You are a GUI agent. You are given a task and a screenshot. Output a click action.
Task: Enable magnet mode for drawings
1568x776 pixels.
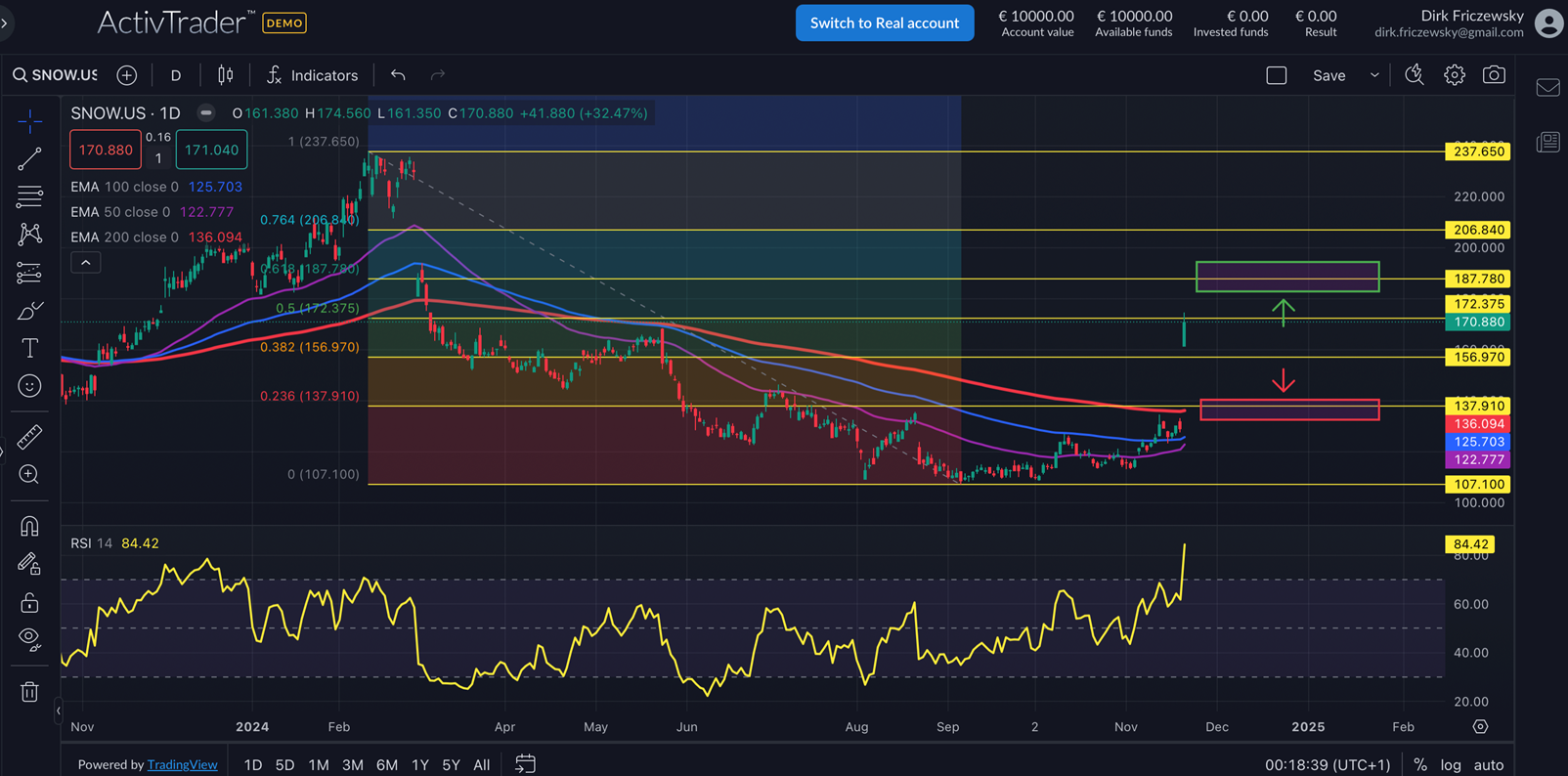[29, 526]
